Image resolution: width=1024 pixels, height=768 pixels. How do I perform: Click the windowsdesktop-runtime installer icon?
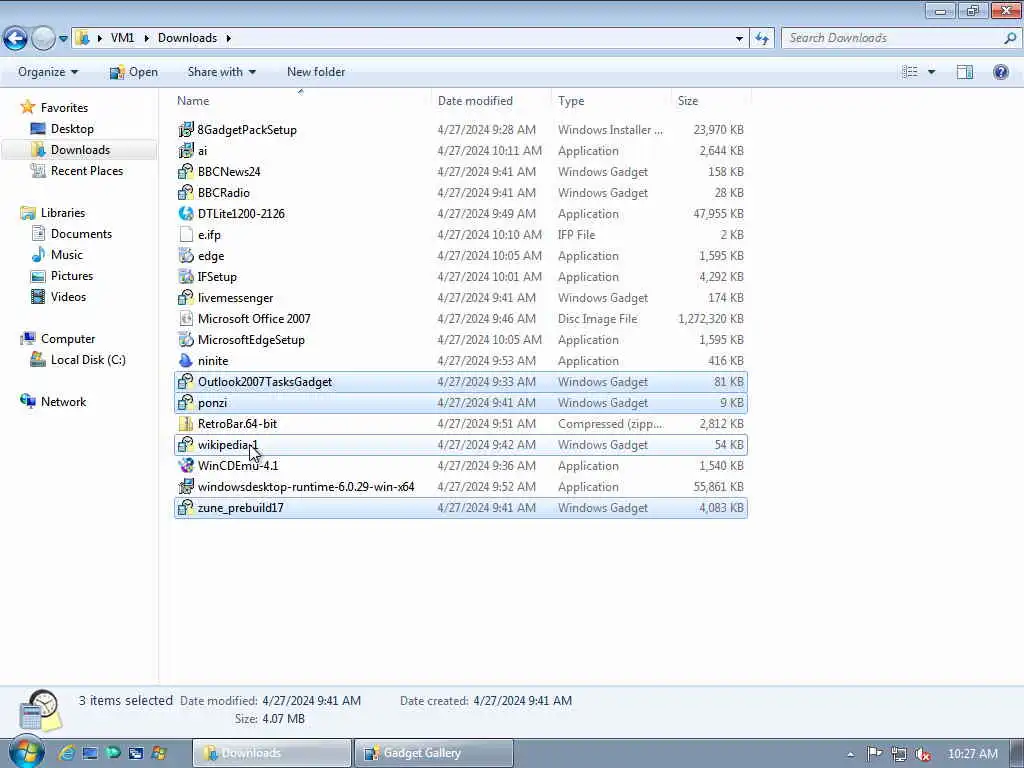coord(186,487)
